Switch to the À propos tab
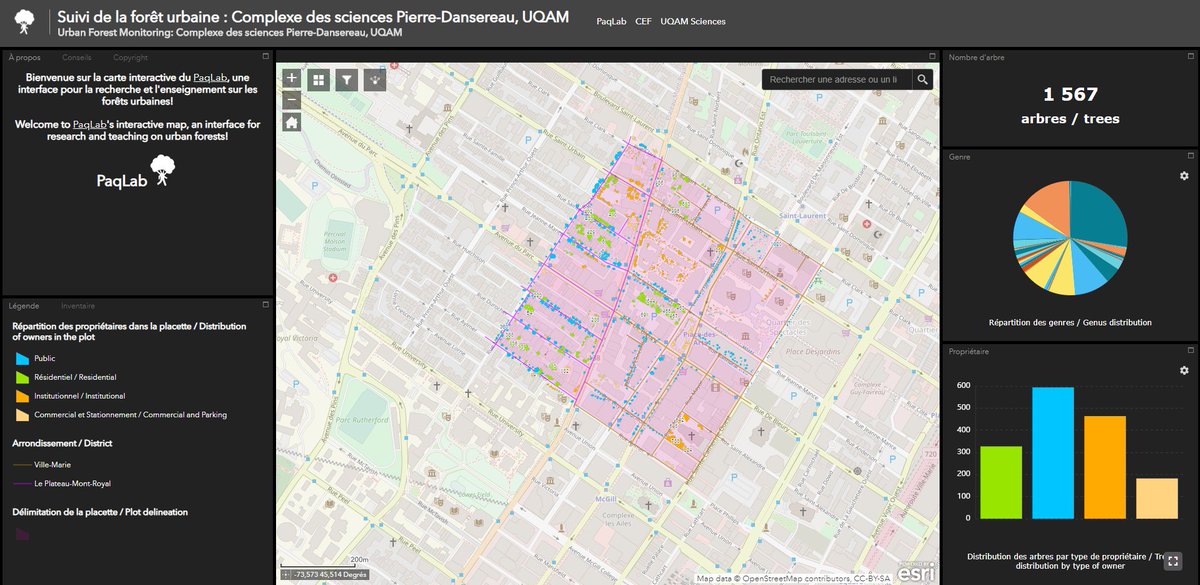1200x585 pixels. [25, 57]
